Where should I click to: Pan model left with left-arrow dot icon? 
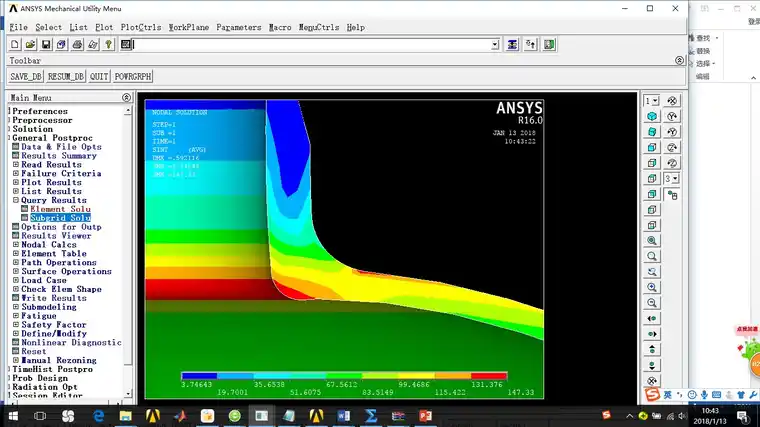(652, 318)
